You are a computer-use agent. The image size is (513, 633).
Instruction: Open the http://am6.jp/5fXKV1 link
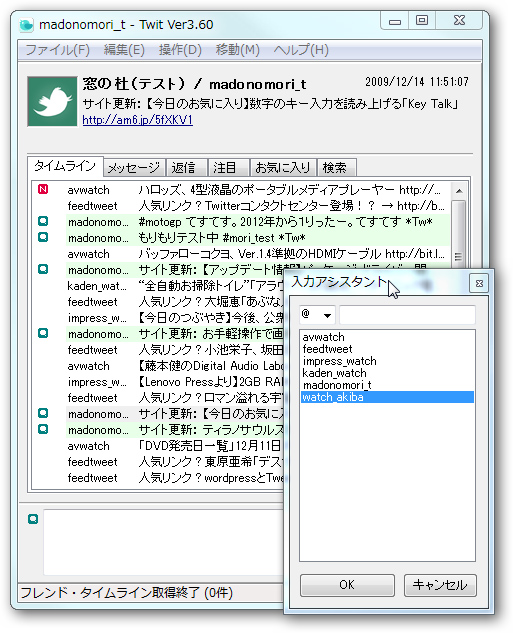coord(138,120)
